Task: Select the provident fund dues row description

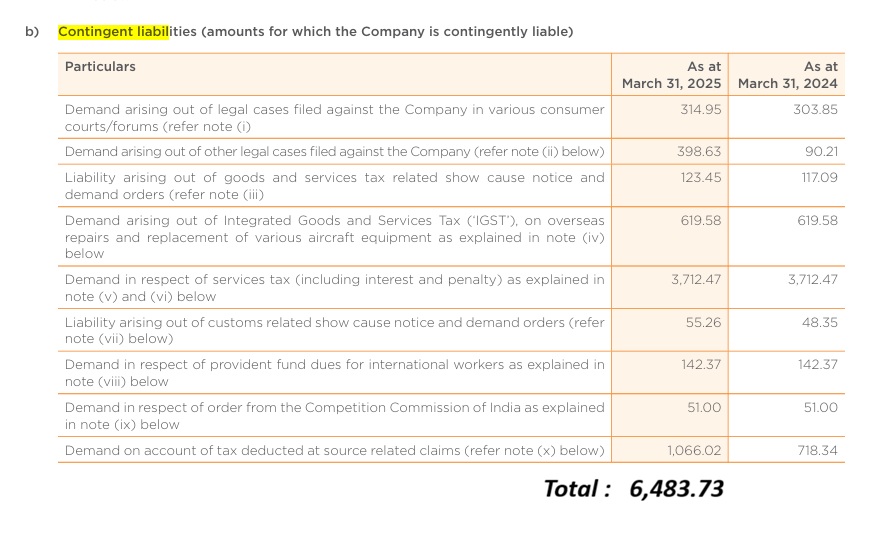Action: point(334,373)
